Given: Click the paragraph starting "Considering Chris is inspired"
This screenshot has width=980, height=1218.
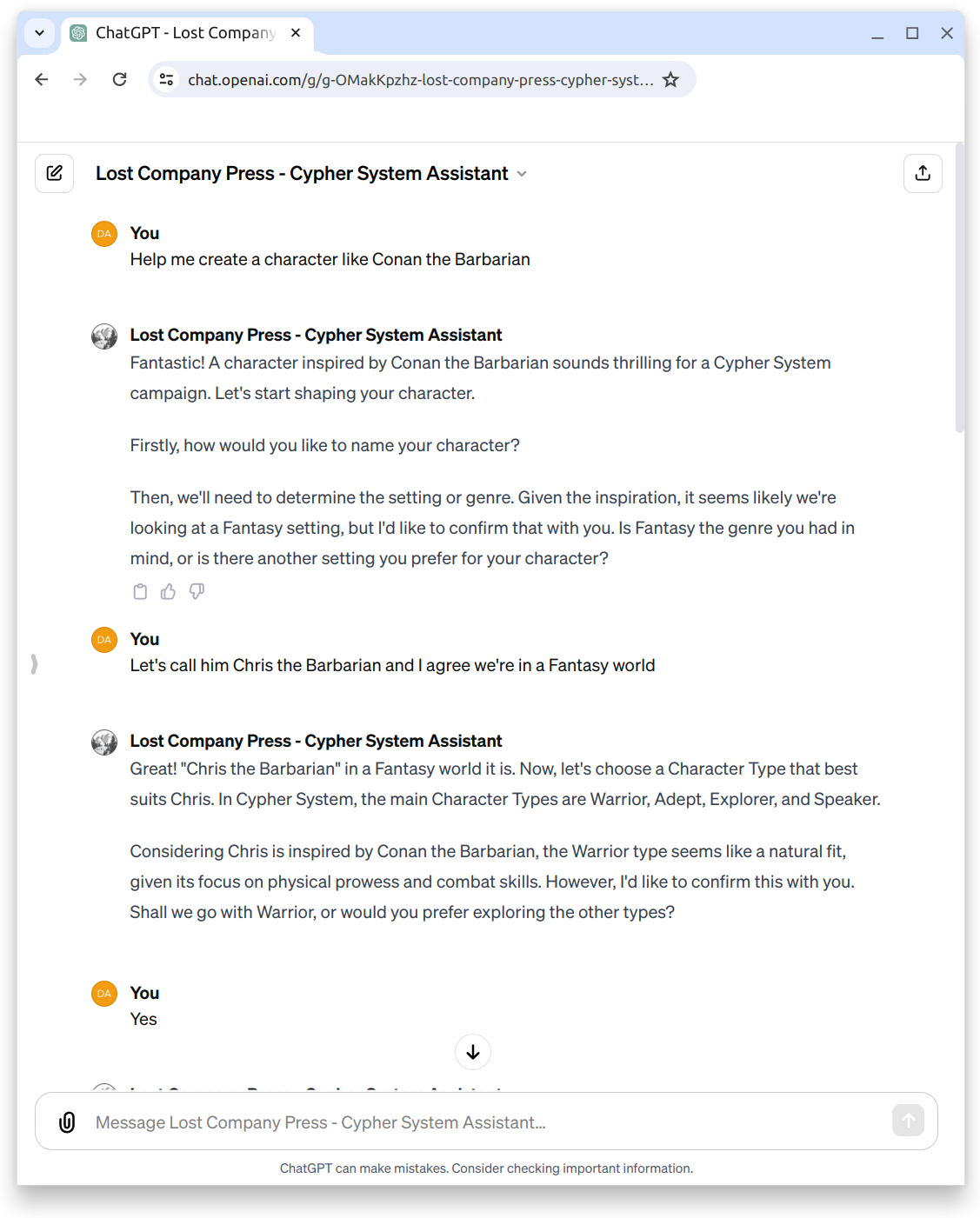Looking at the screenshot, I should pyautogui.click(x=492, y=882).
